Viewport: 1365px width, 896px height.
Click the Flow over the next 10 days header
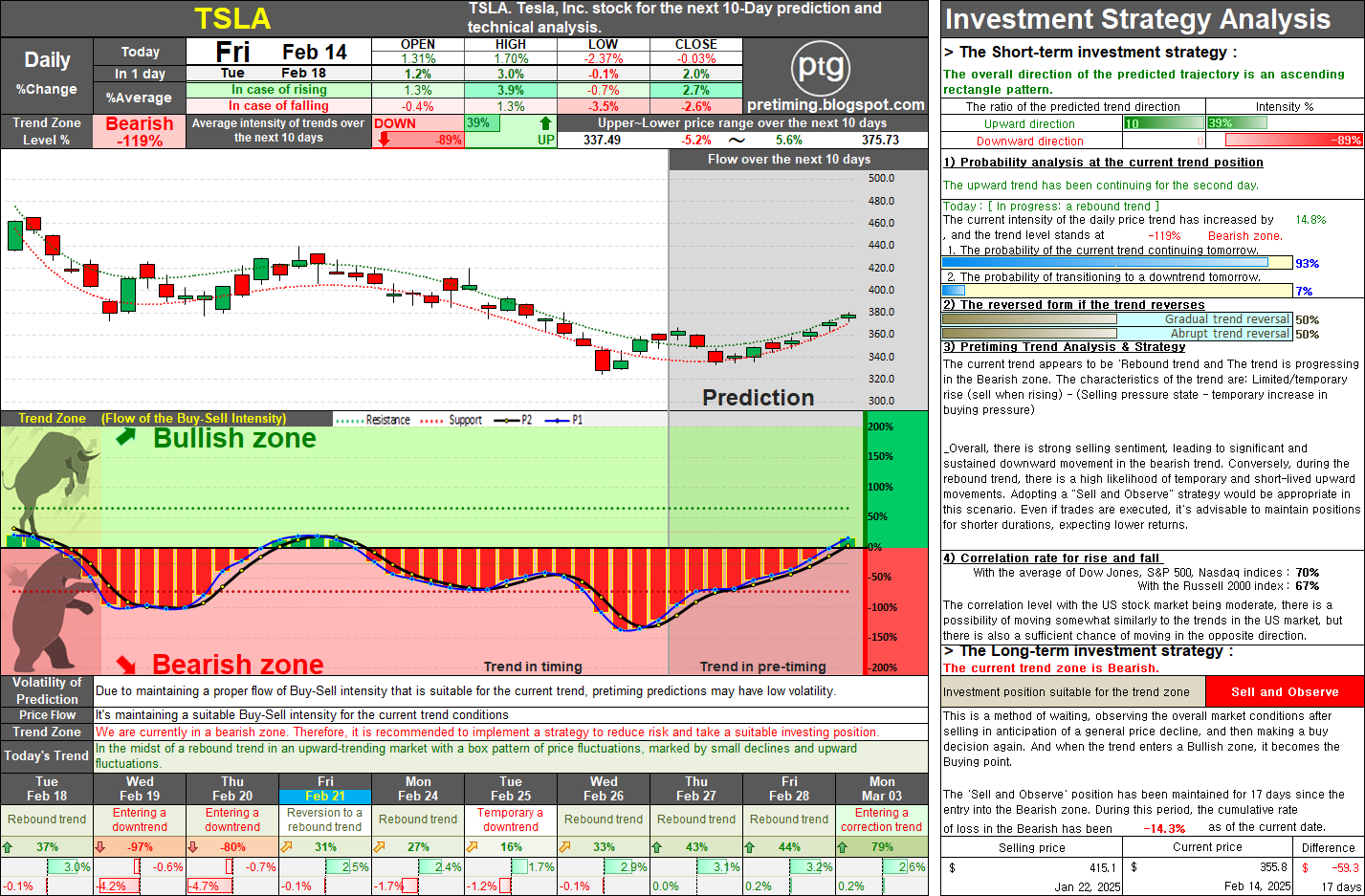(x=789, y=160)
